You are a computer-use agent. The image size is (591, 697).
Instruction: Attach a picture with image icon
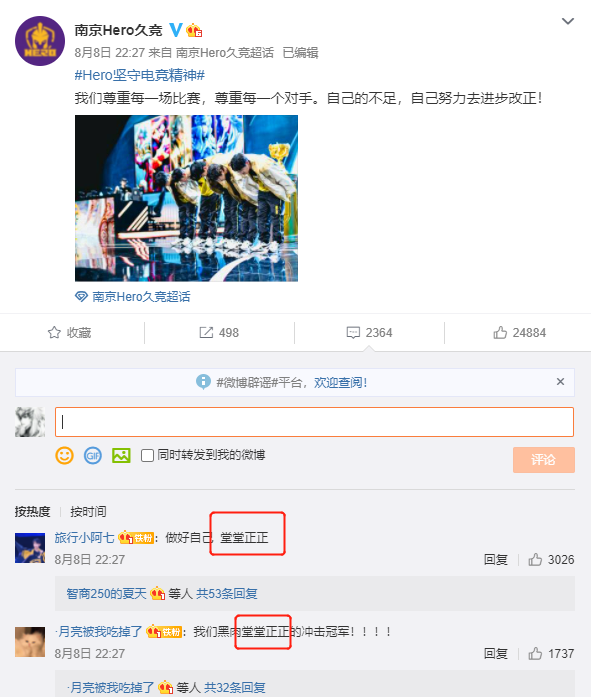coord(121,456)
